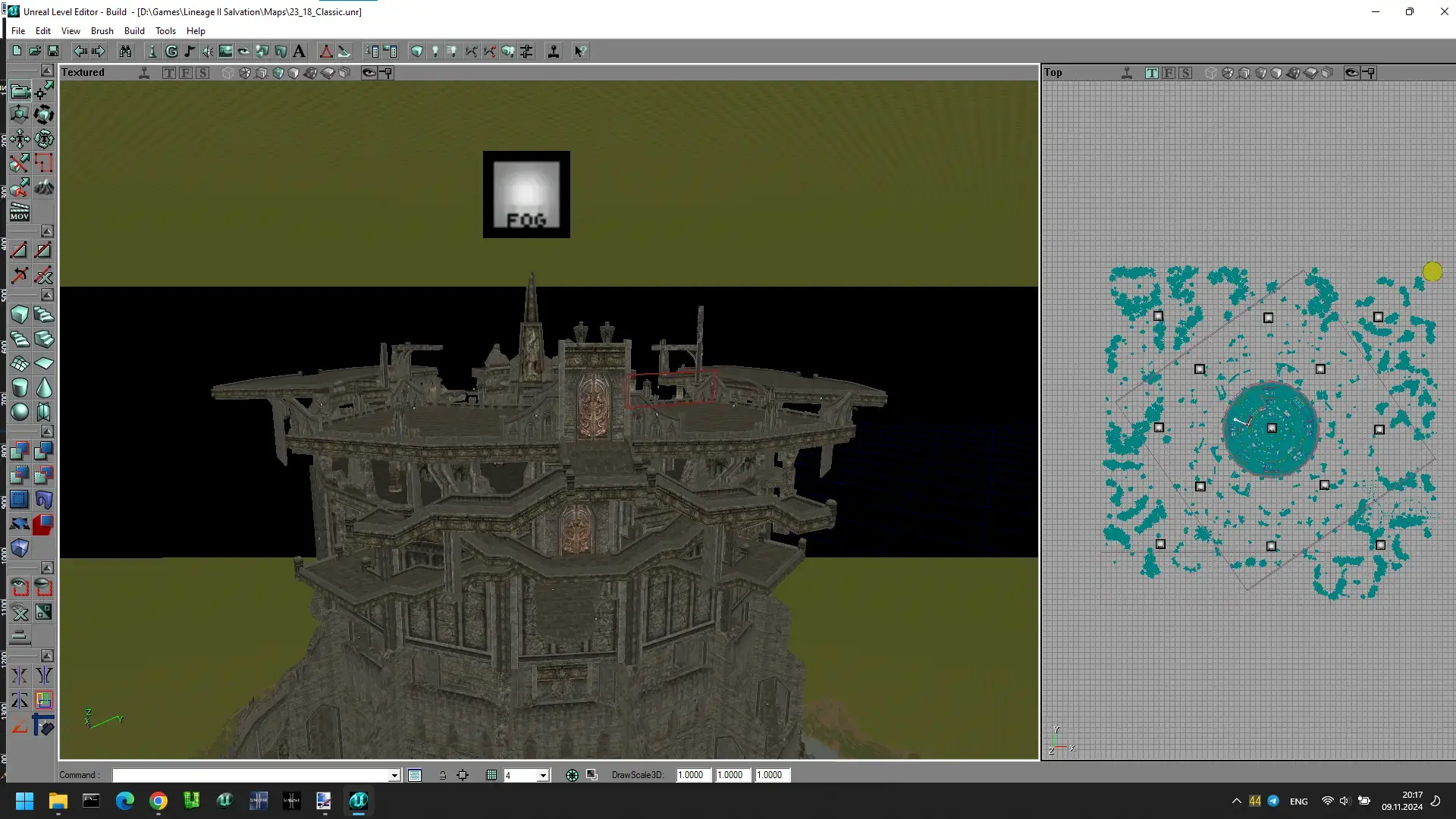Collapse the Camera tools group in sidebar

click(x=47, y=71)
